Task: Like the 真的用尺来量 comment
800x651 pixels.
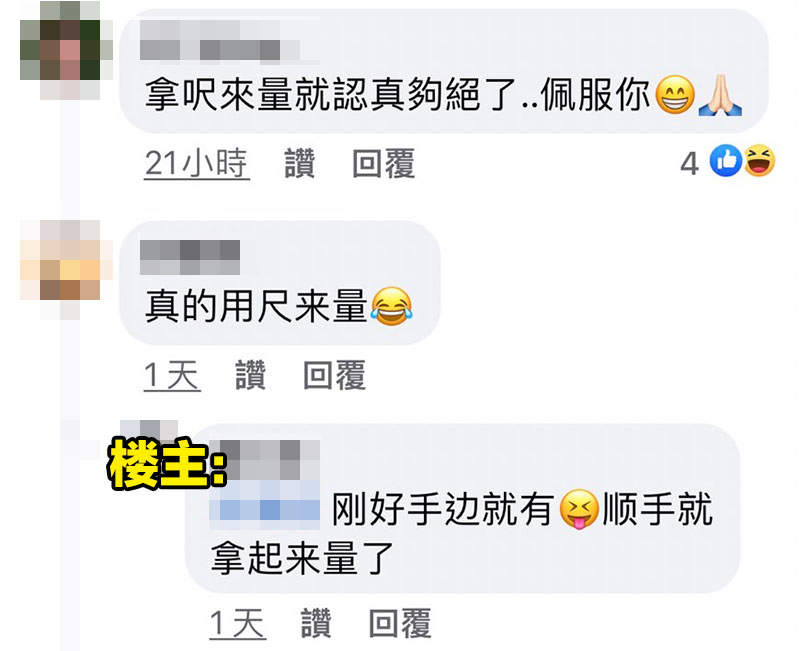Action: 251,375
